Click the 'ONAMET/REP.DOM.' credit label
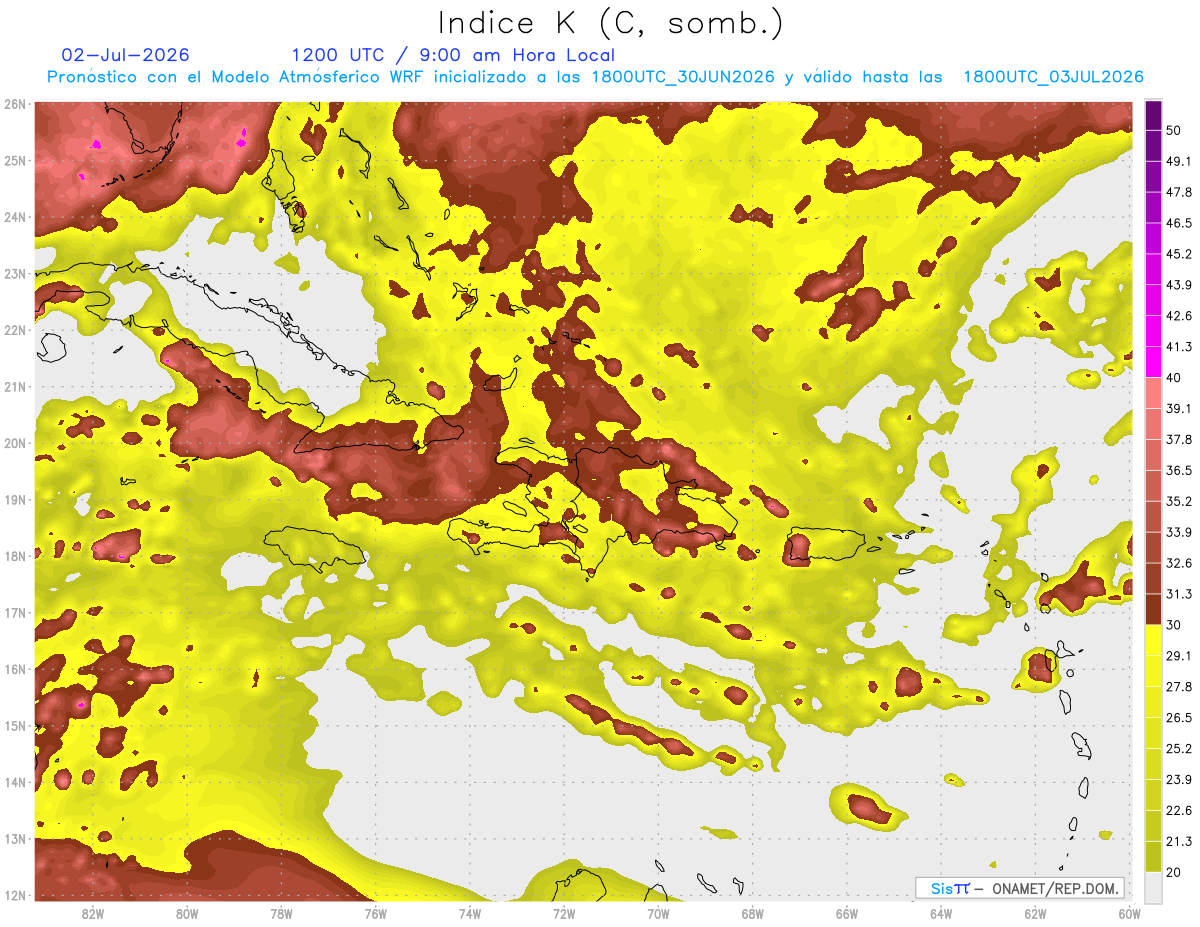The height and width of the screenshot is (927, 1200). [1055, 888]
